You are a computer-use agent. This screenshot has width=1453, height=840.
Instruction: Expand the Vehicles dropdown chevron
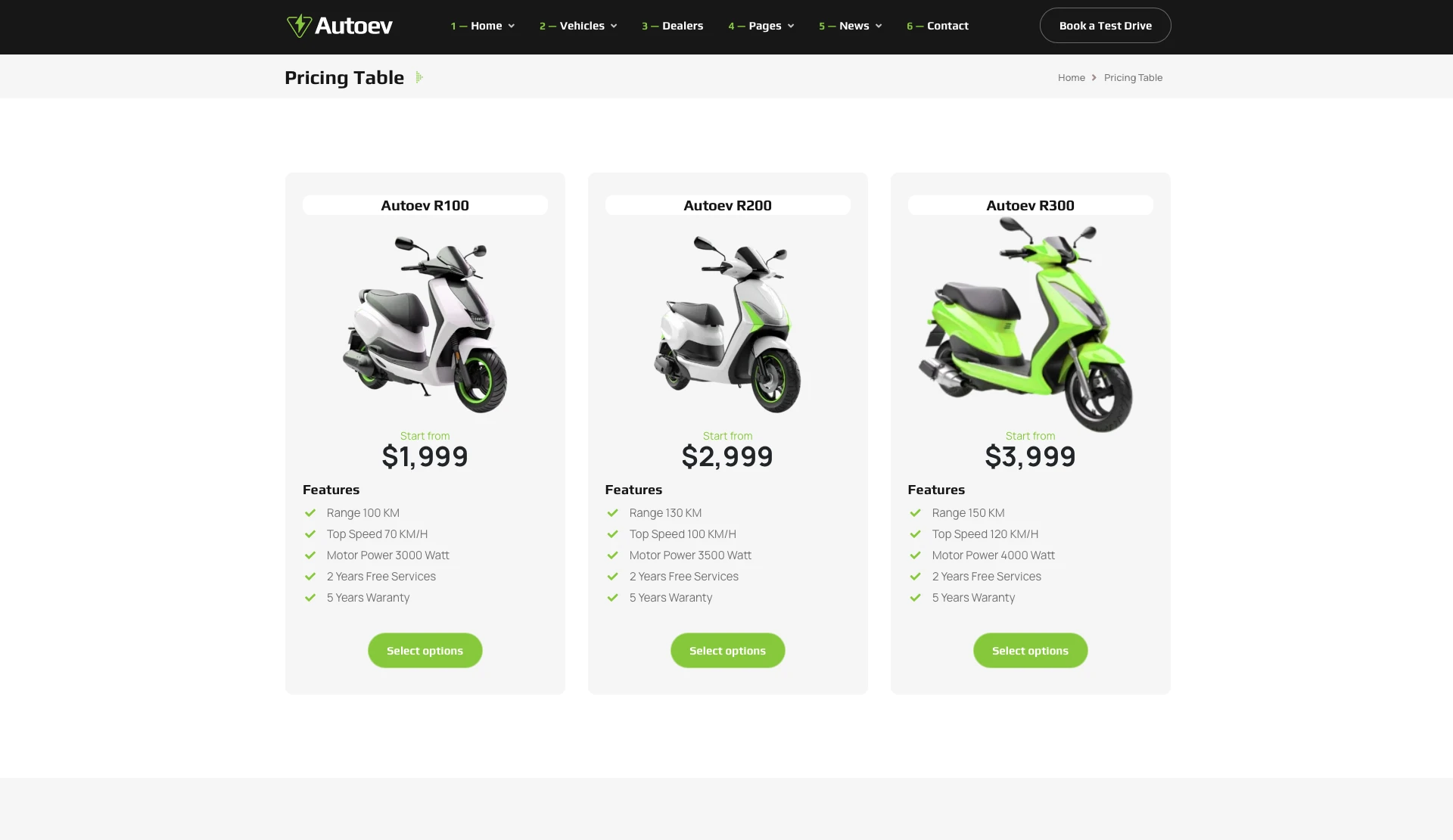(x=614, y=26)
